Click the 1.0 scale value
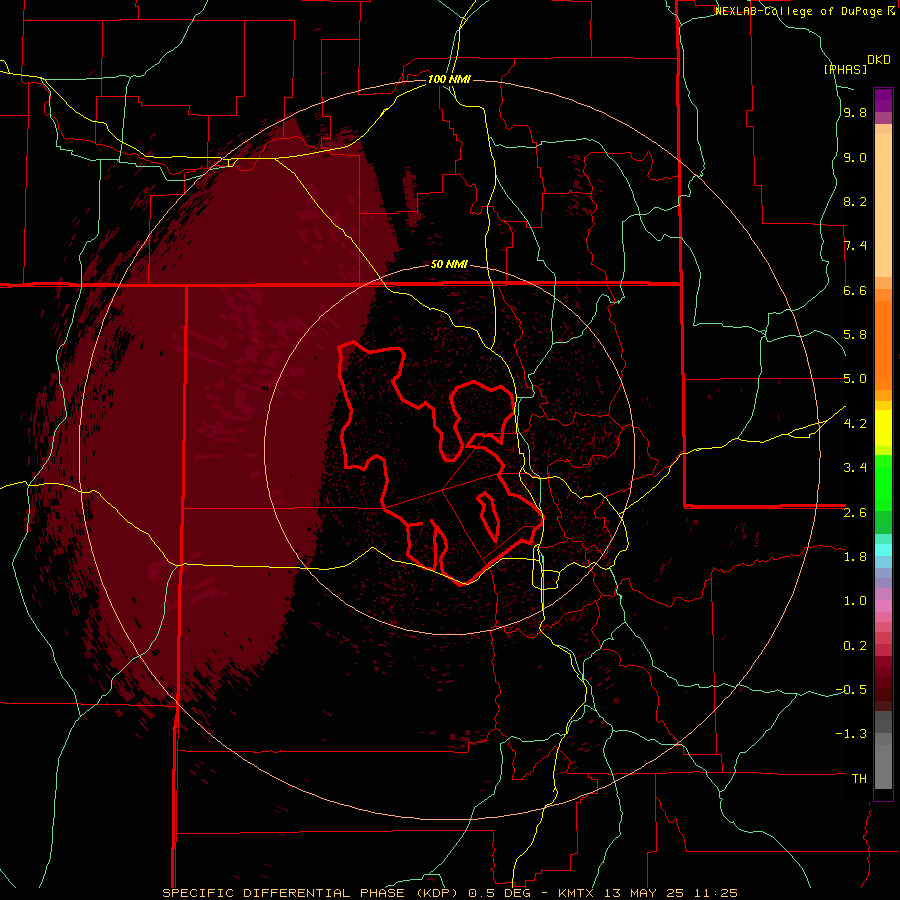This screenshot has width=900, height=900. 855,601
